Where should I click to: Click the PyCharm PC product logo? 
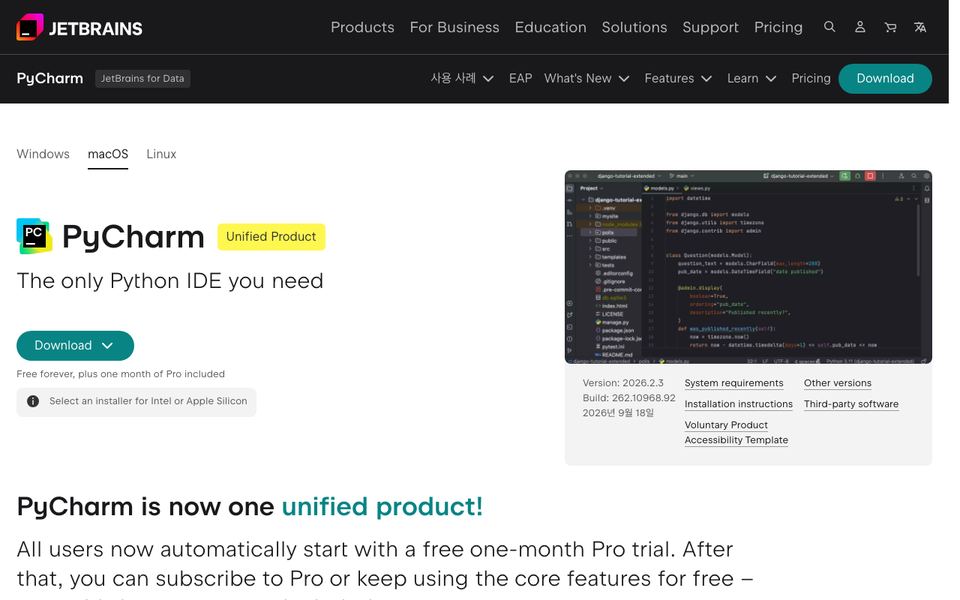(x=34, y=236)
